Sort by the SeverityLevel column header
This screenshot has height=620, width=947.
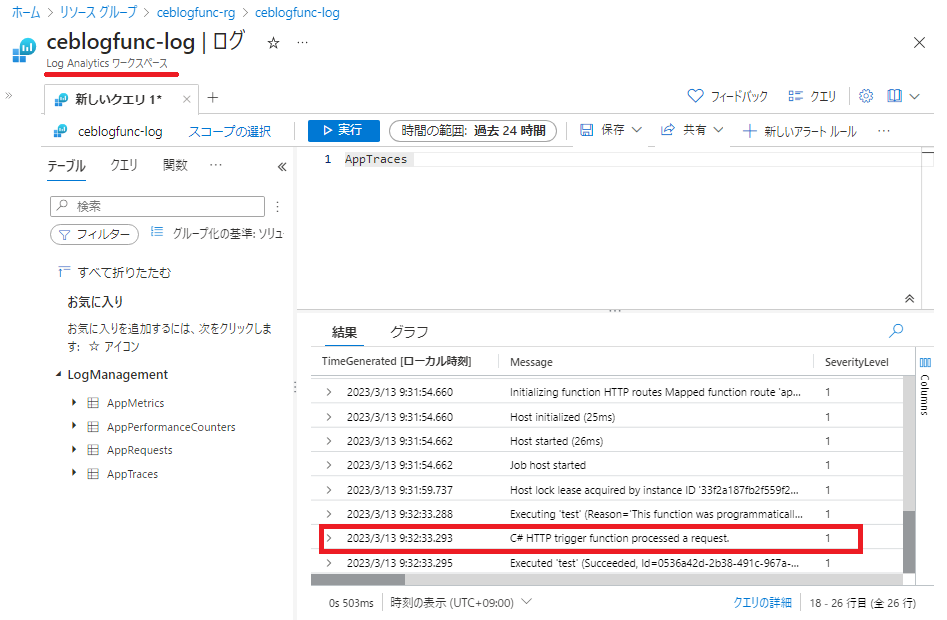click(856, 362)
